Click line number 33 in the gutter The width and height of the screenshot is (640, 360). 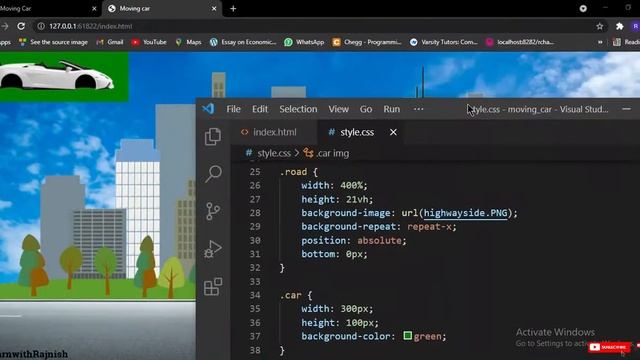coord(255,282)
